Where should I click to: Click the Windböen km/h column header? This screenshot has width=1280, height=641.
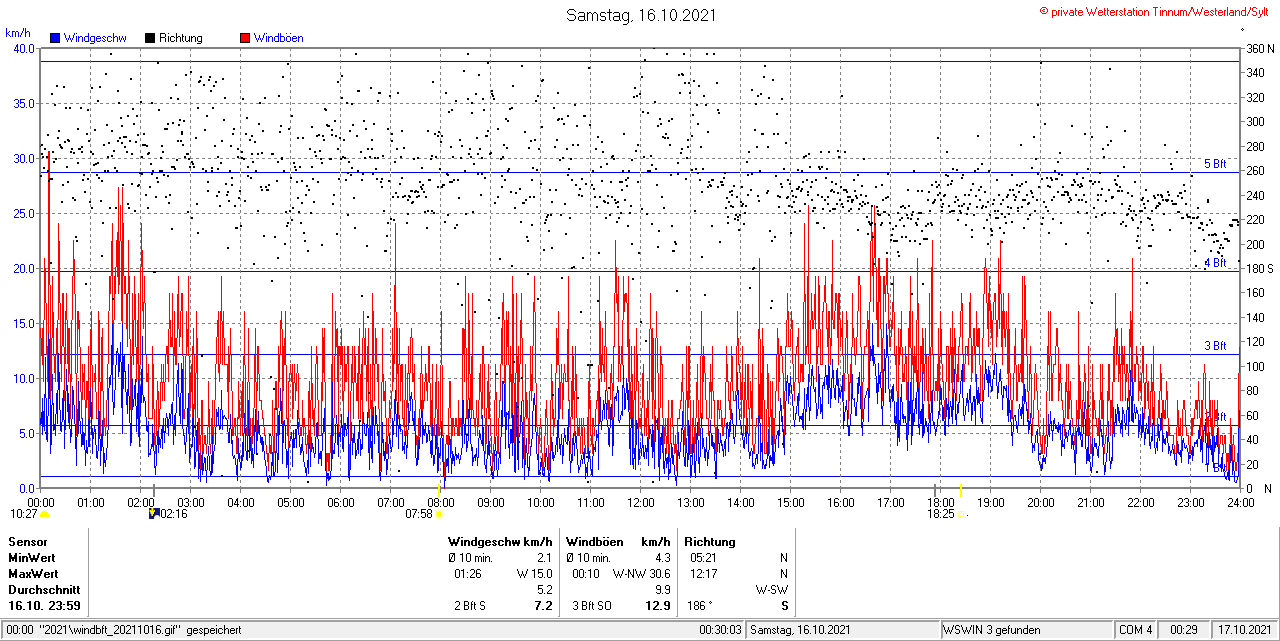617,542
